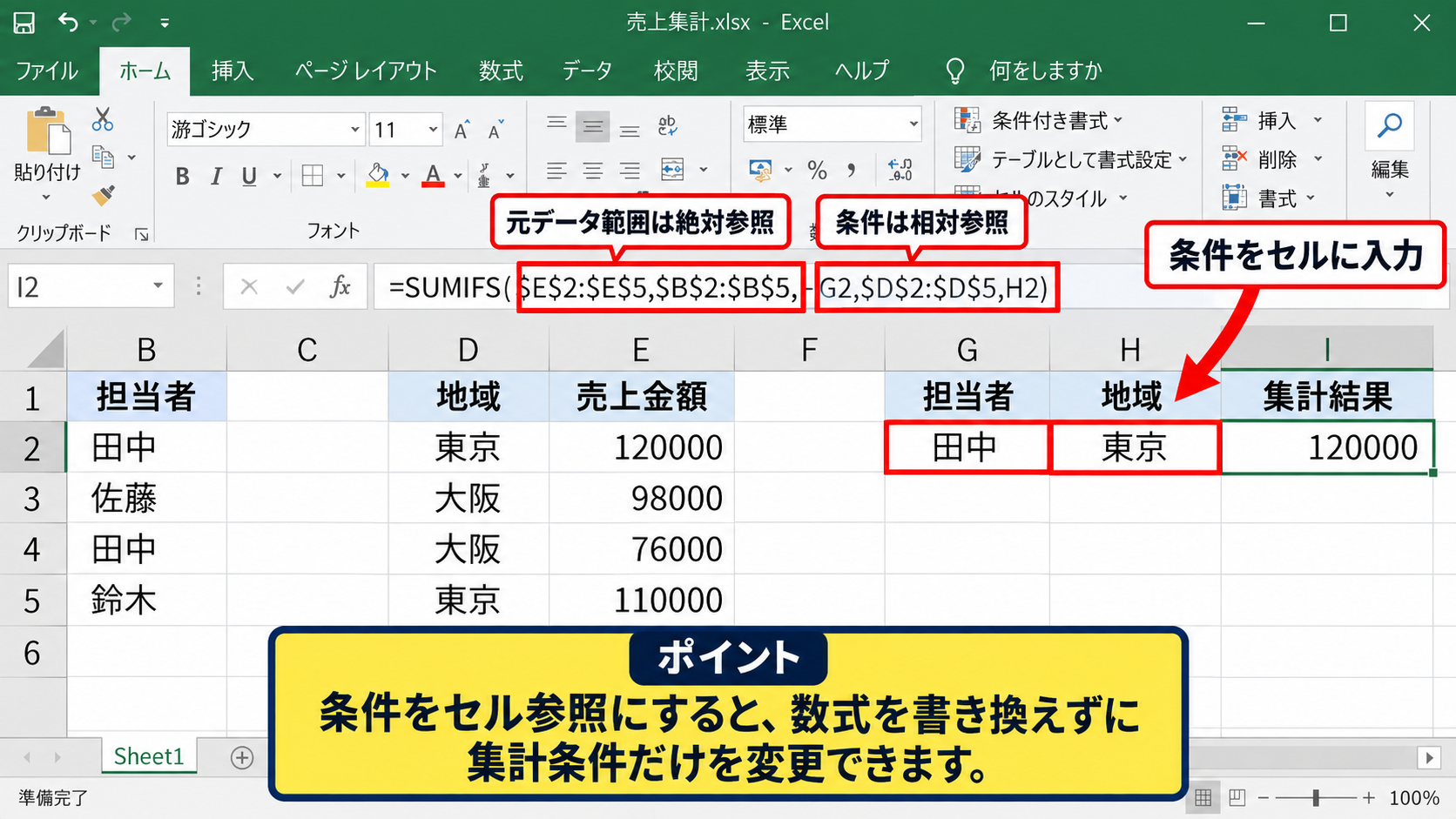Toggle middle vertical alignment
This screenshot has height=819, width=1456.
coord(592,127)
